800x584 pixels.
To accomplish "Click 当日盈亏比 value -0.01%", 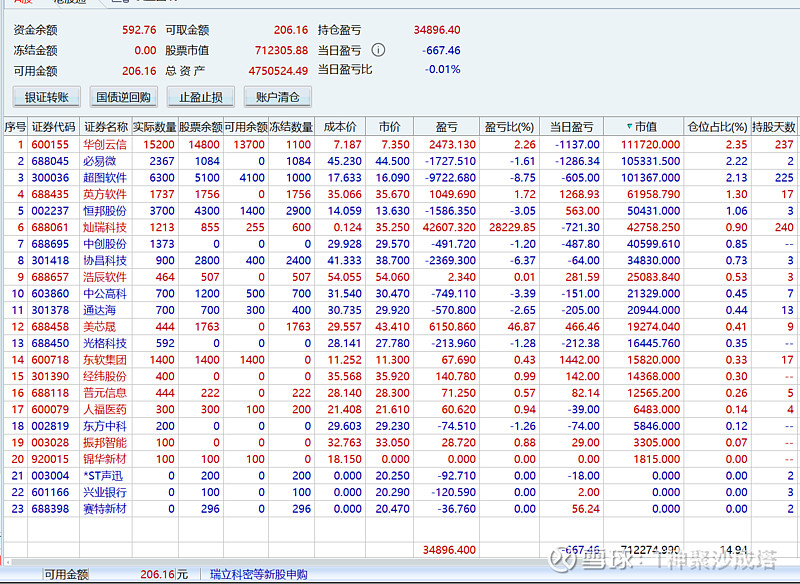I will 442,69.
